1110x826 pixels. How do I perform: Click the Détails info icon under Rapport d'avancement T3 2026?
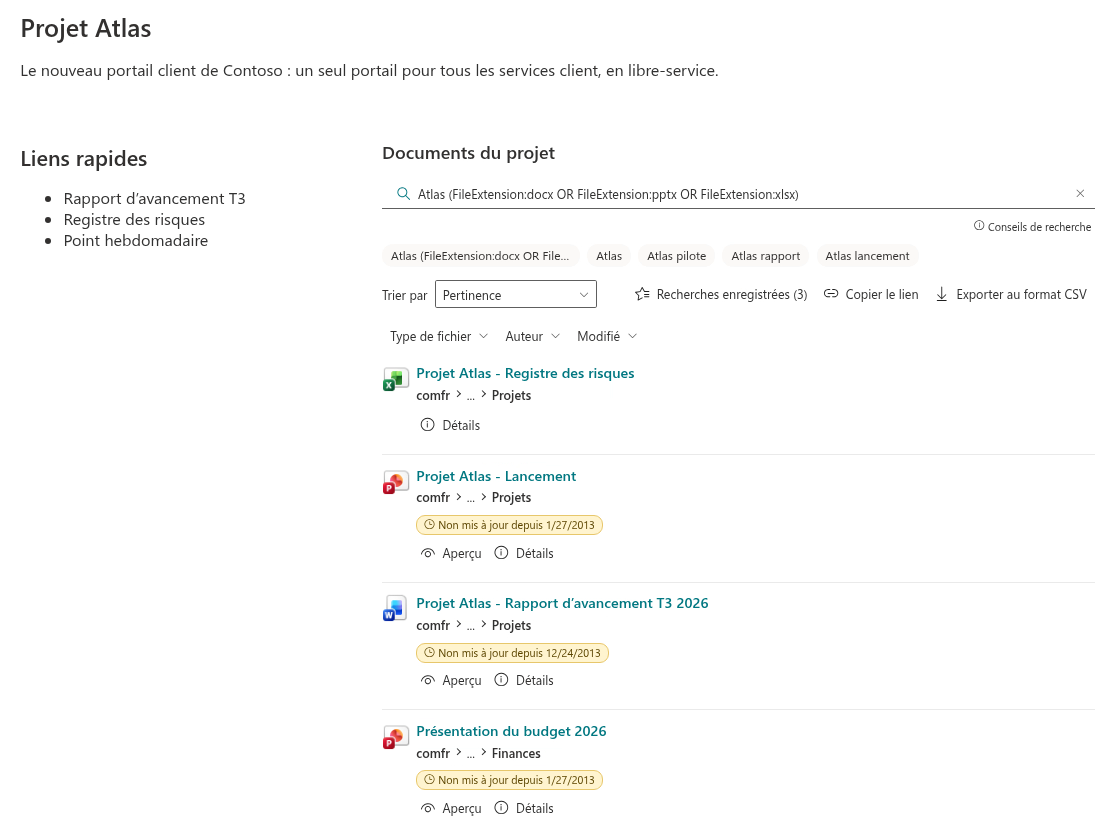[x=501, y=679]
